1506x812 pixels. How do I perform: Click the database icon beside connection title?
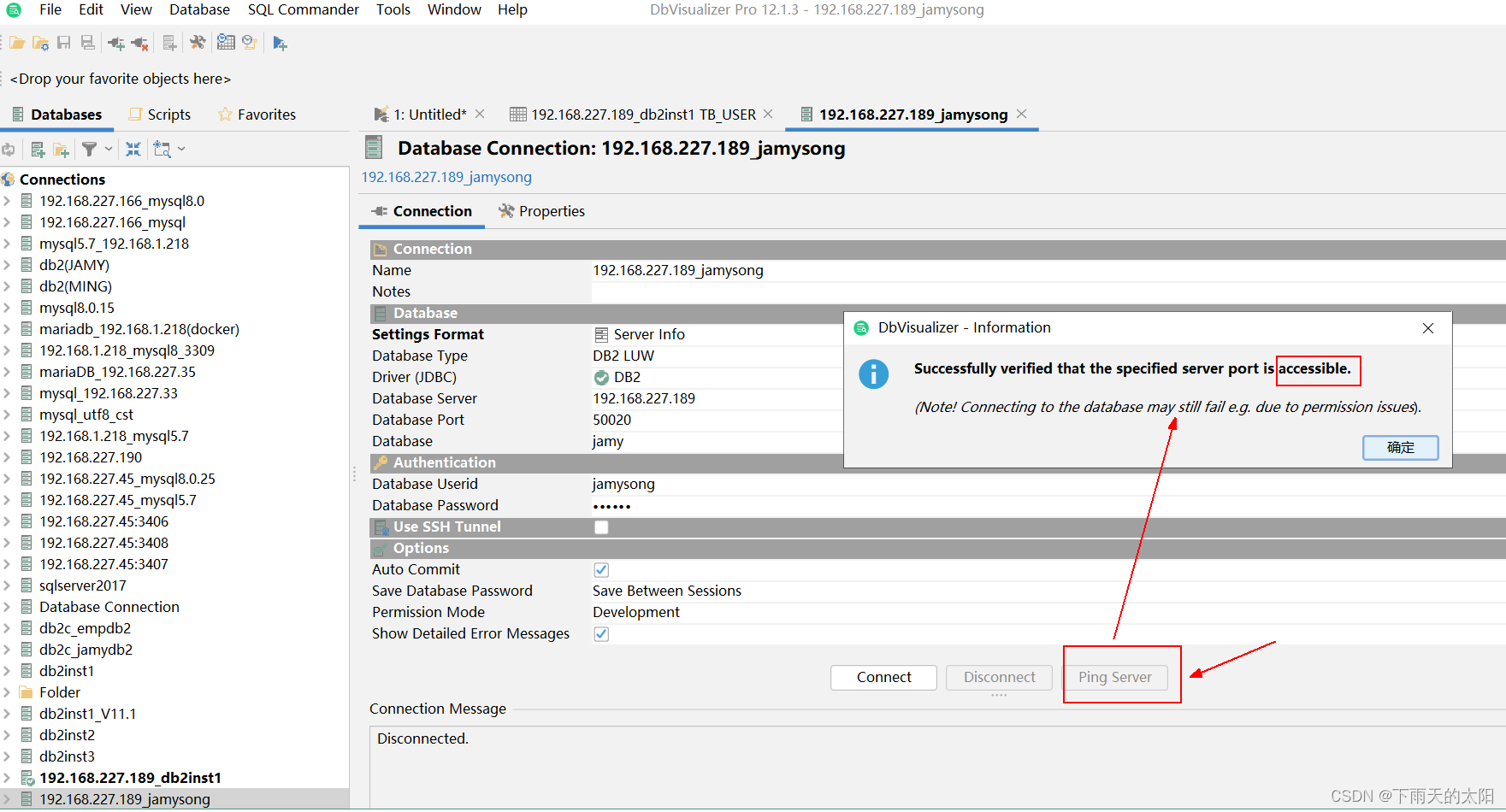pyautogui.click(x=374, y=148)
